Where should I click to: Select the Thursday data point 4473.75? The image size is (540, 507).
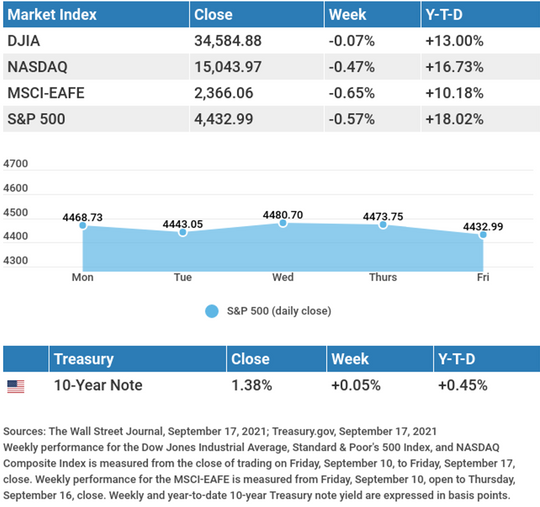click(383, 225)
